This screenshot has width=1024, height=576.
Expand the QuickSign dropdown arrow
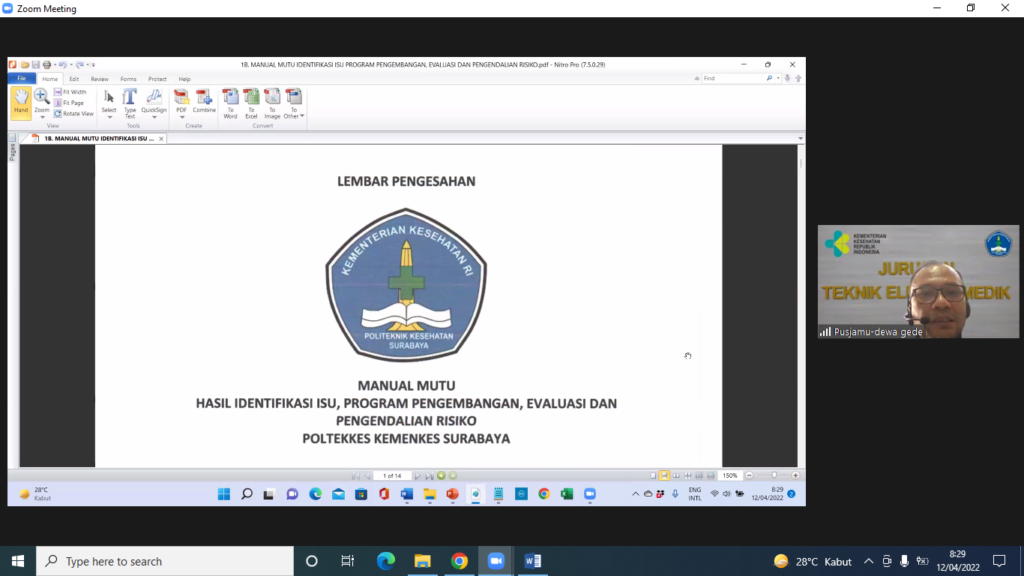click(x=154, y=118)
